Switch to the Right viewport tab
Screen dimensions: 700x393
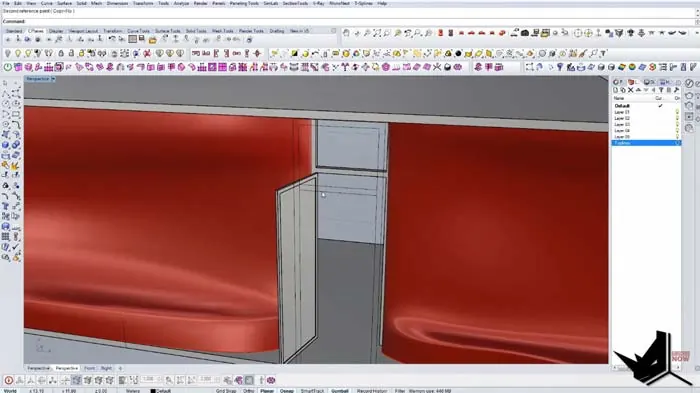point(106,368)
